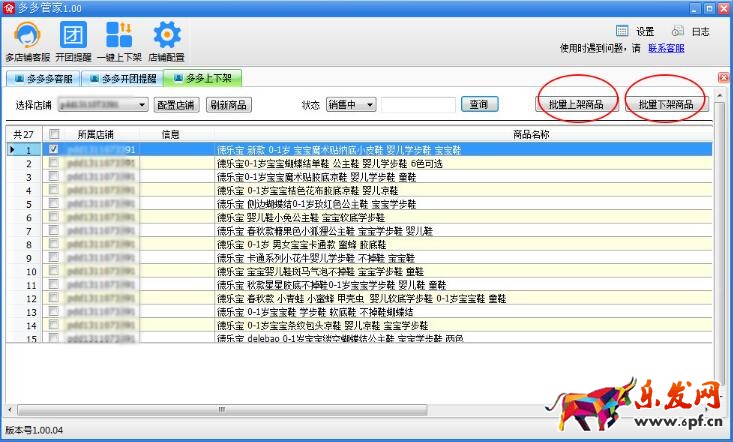Open 店铺配置 gear icon
The height and width of the screenshot is (442, 733).
[167, 38]
